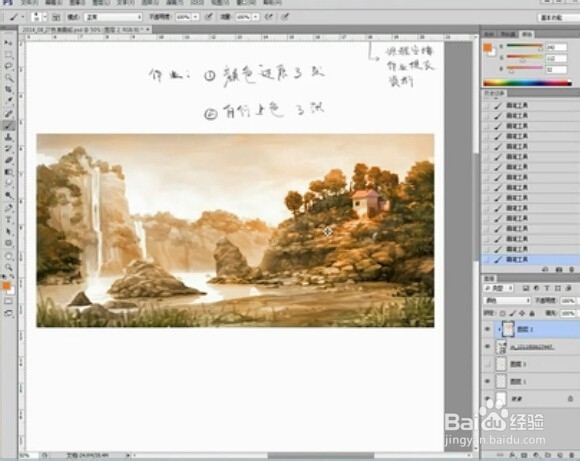580x461 pixels.
Task: Select the History Brush tool
Action: [x=8, y=149]
